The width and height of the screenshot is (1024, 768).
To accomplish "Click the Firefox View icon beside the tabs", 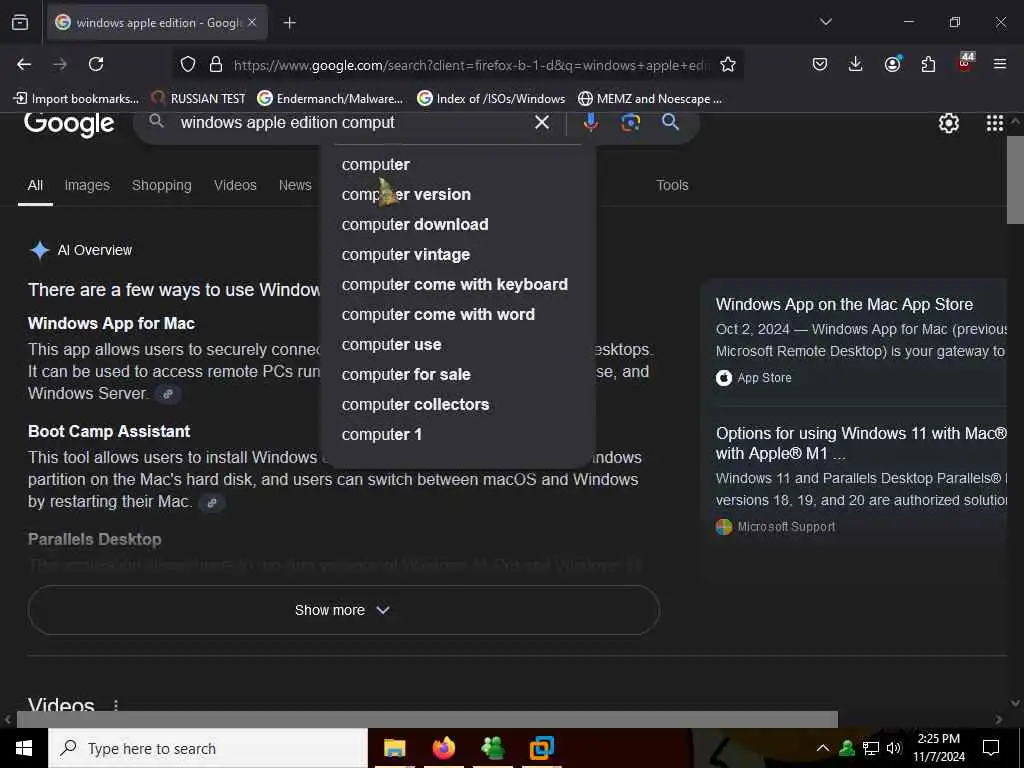I will click(x=20, y=22).
